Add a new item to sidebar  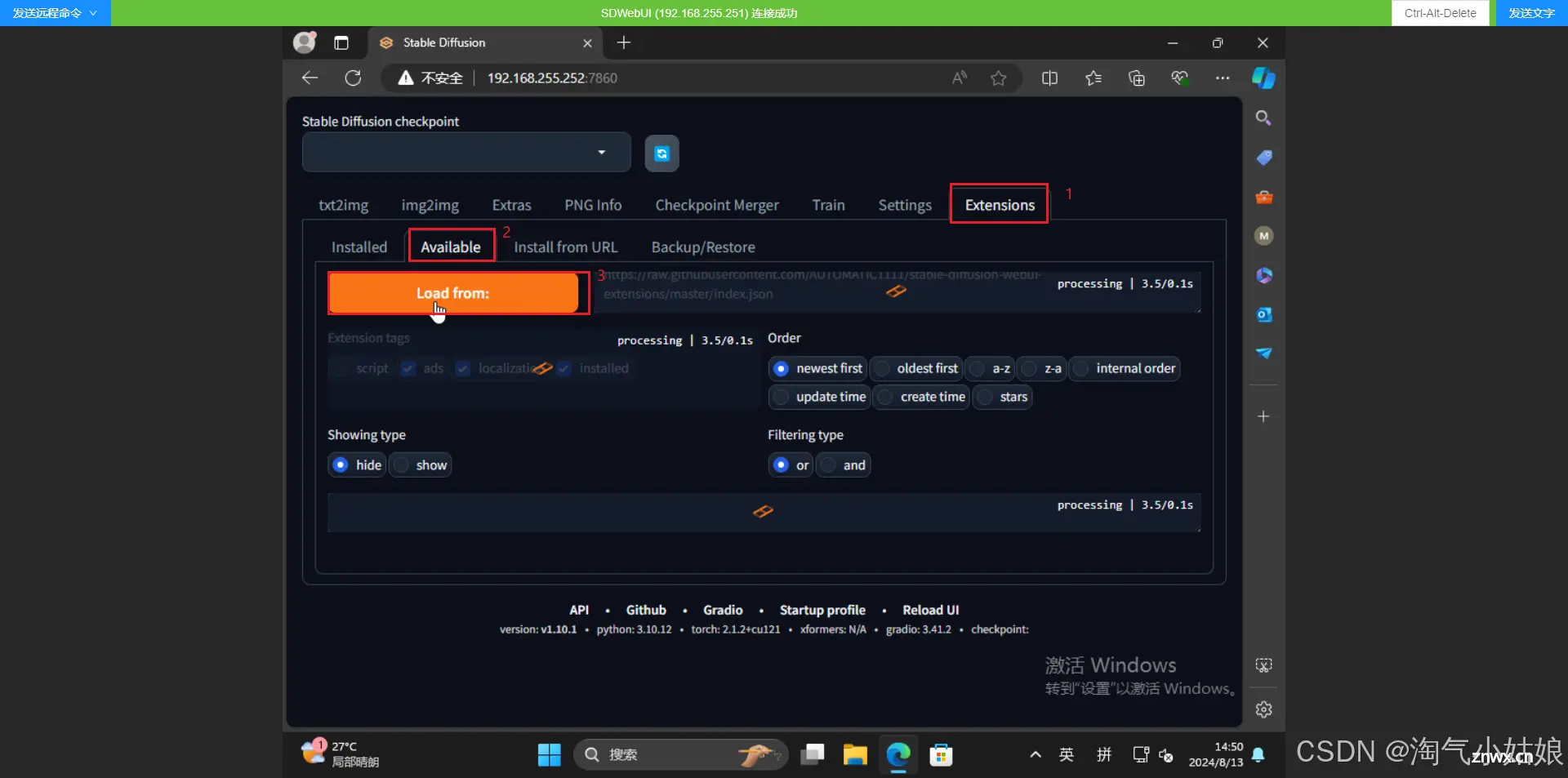1263,416
